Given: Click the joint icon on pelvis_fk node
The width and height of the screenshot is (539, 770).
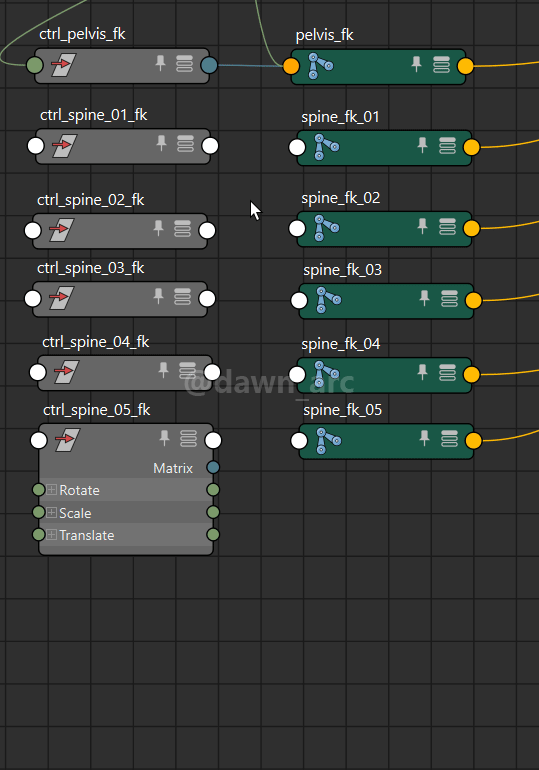Looking at the screenshot, I should (x=321, y=66).
